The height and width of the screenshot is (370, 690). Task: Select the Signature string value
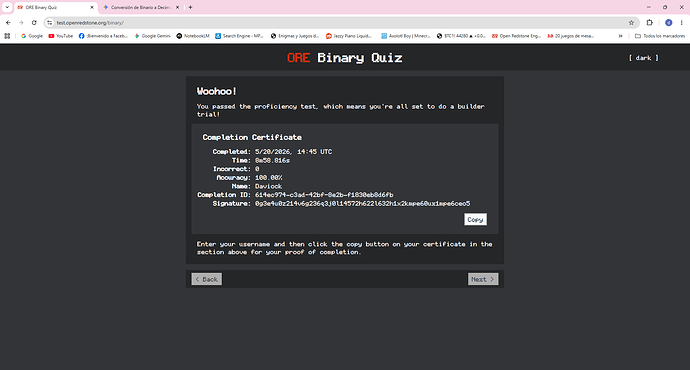click(x=362, y=203)
